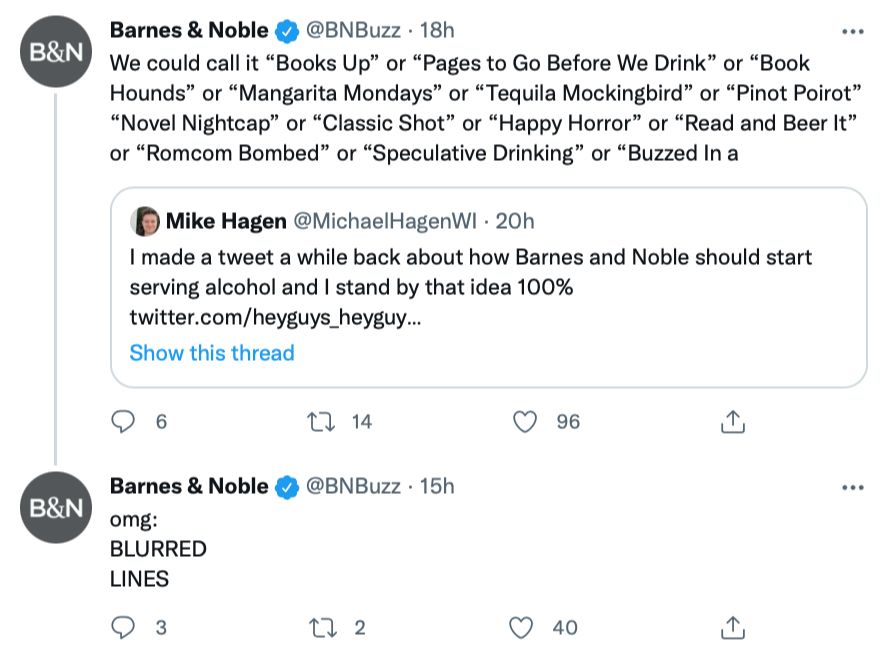Like the BLURRED LINES tweet
The width and height of the screenshot is (892, 657).
click(522, 628)
